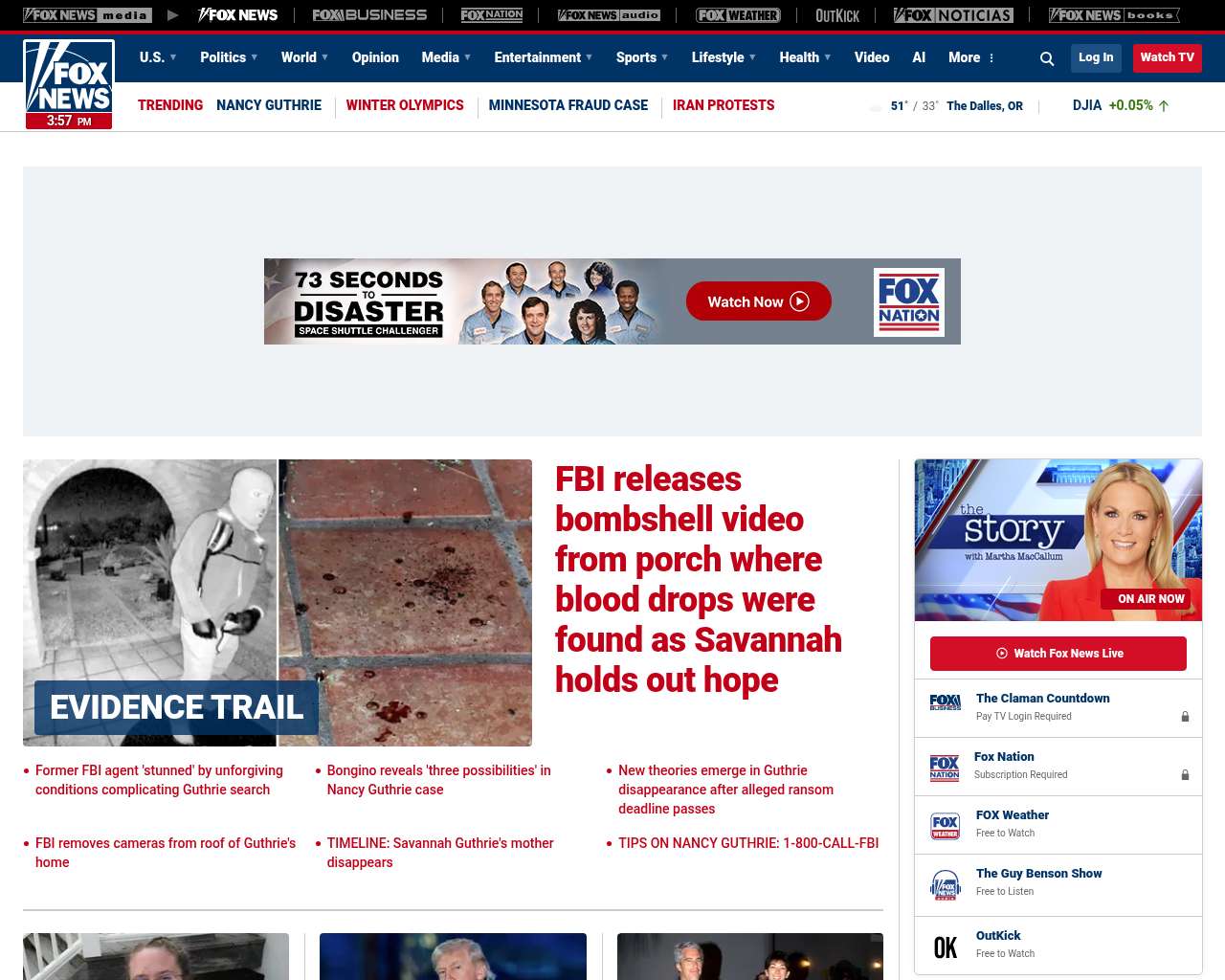1225x980 pixels.
Task: Click Watch Fox News Live button
Action: (1058, 654)
